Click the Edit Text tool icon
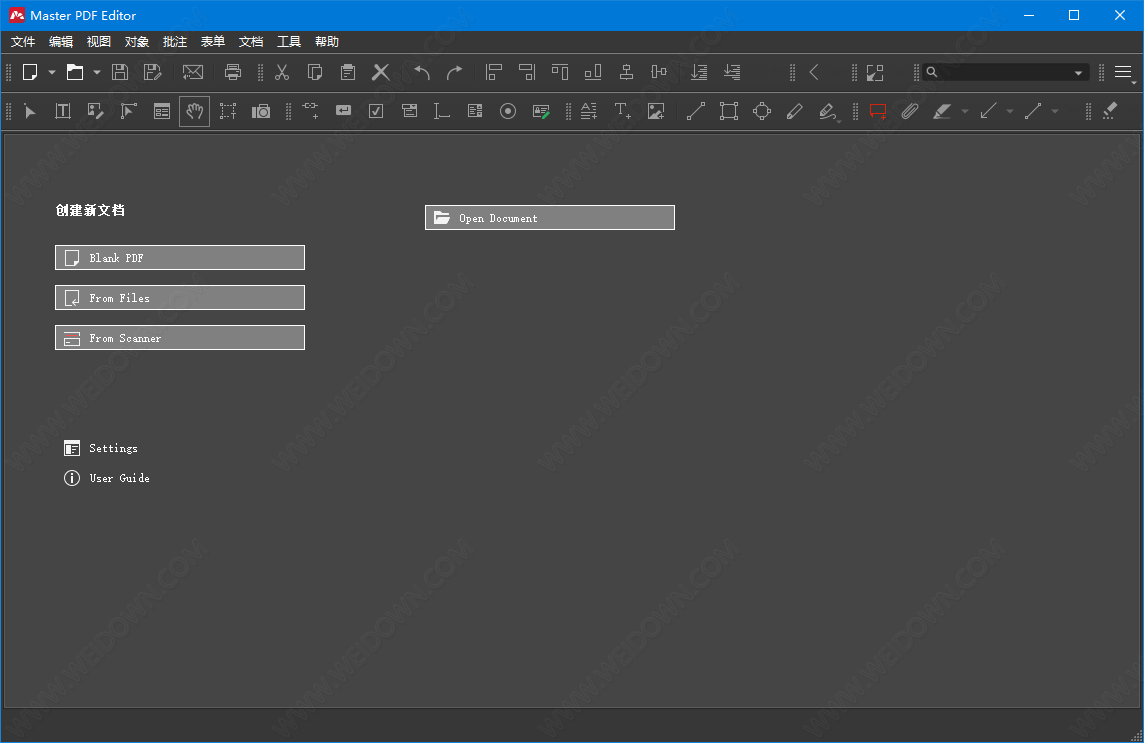 click(x=63, y=111)
